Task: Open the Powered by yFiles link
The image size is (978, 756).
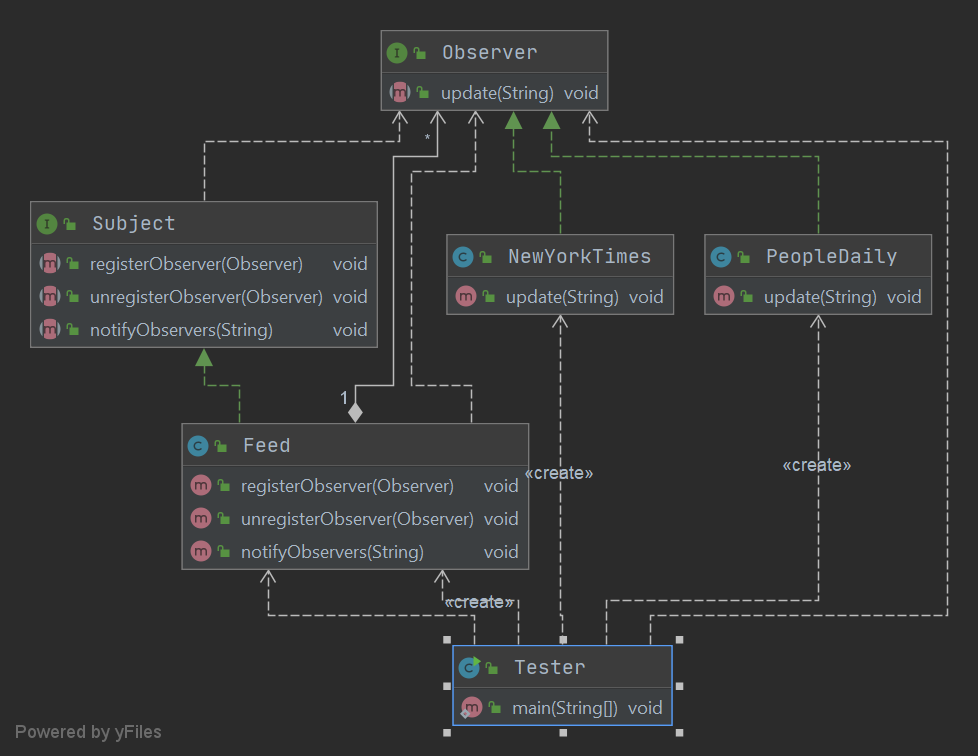Action: [88, 731]
